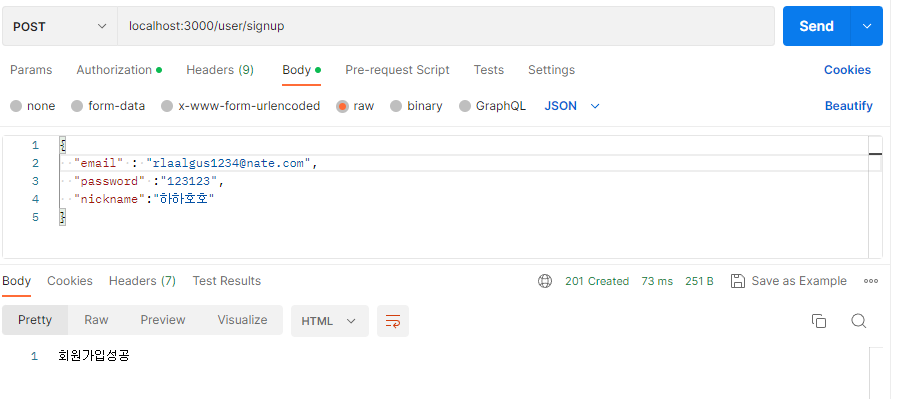Click the 73 ms response time
Viewport: 900px width, 399px height.
657,281
